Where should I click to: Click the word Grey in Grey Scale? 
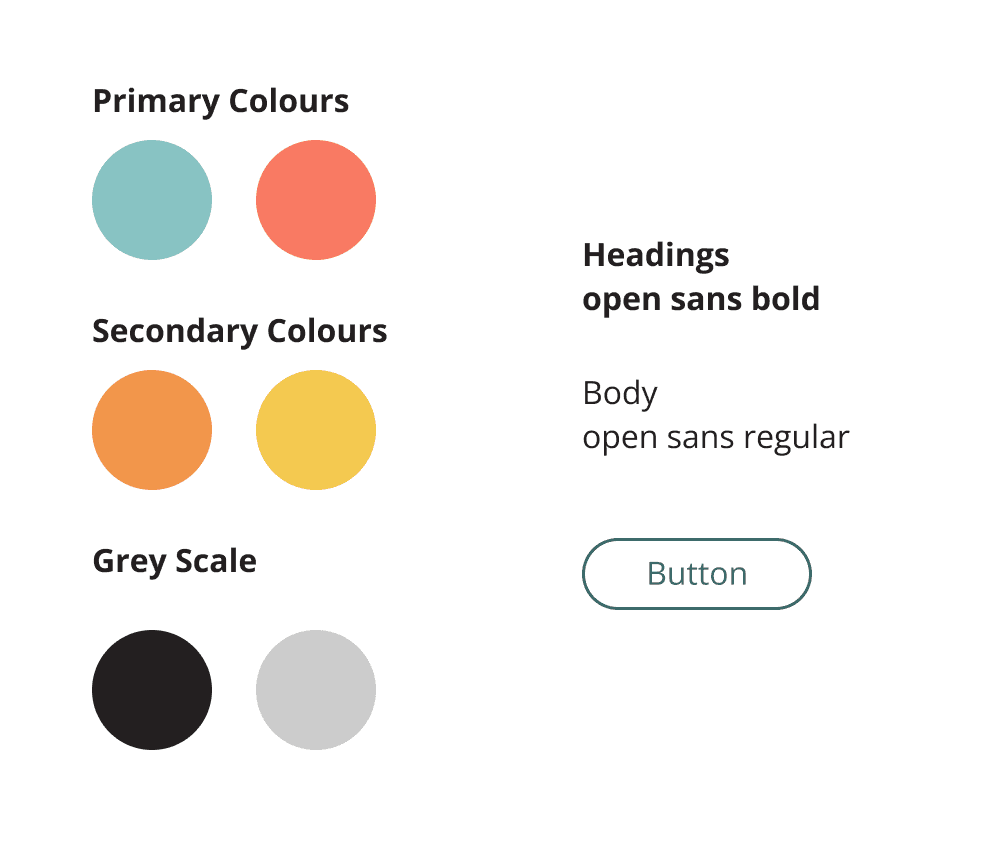[129, 562]
